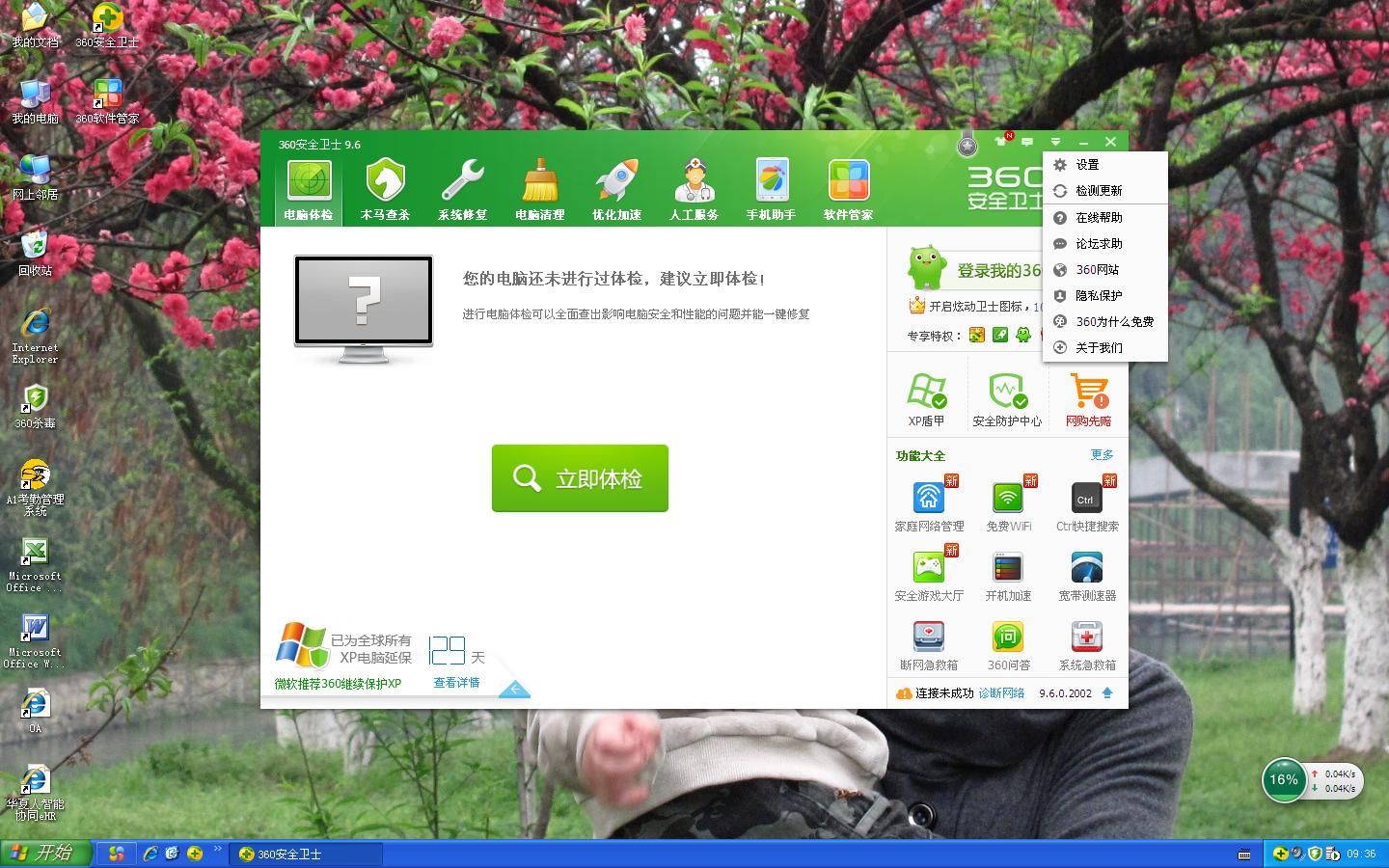Image resolution: width=1389 pixels, height=868 pixels.
Task: Select 360为什么免费 menu item
Action: coord(1105,322)
